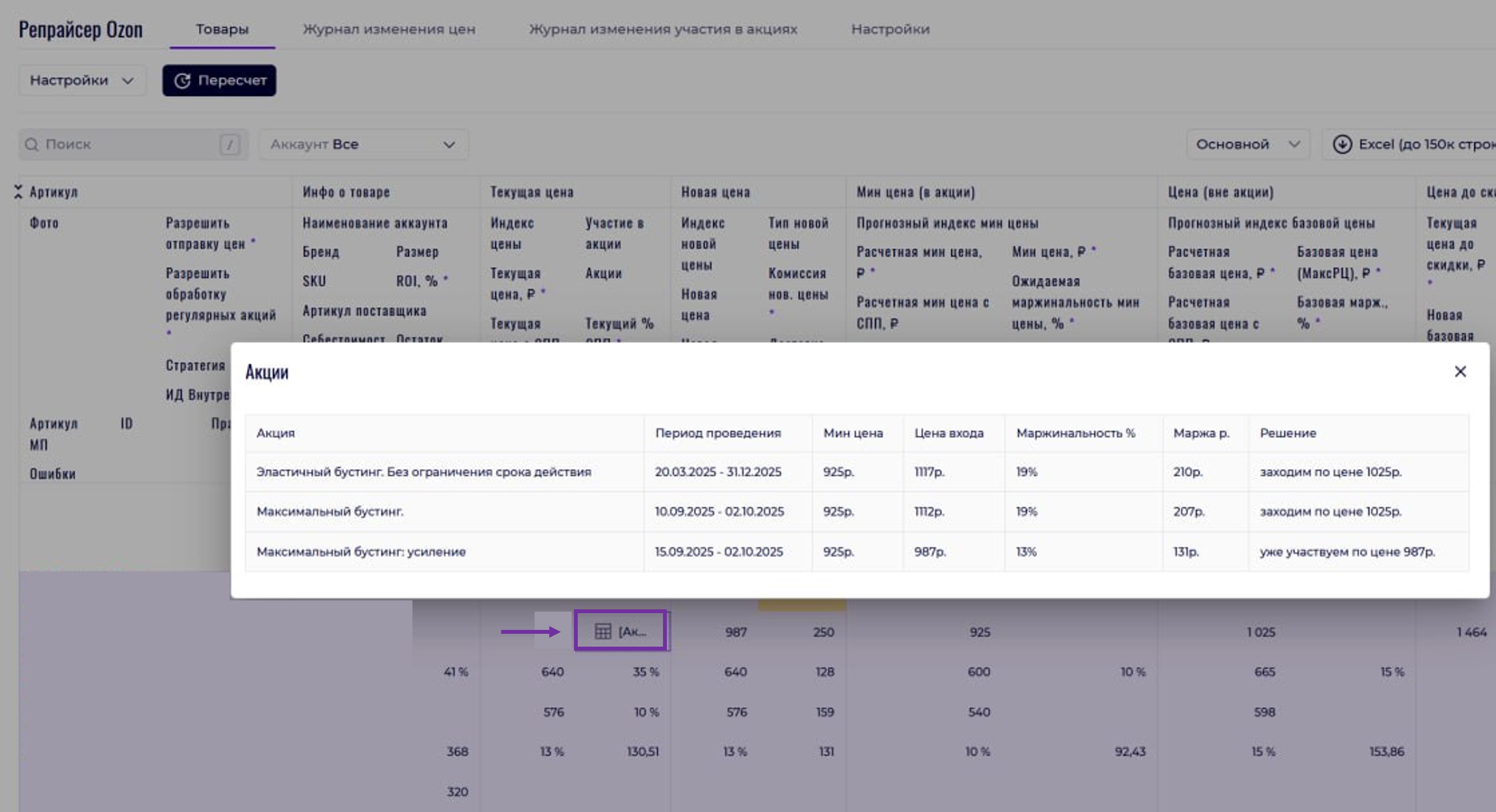Click the Маржинальность % column header
The image size is (1496, 812).
[x=1075, y=433]
